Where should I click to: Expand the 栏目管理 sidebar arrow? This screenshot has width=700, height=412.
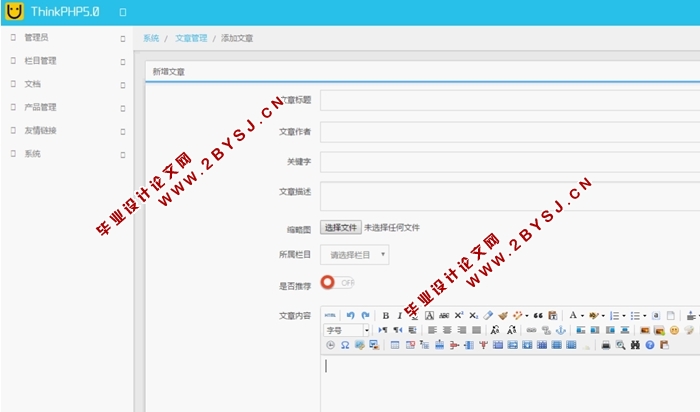pyautogui.click(x=123, y=62)
